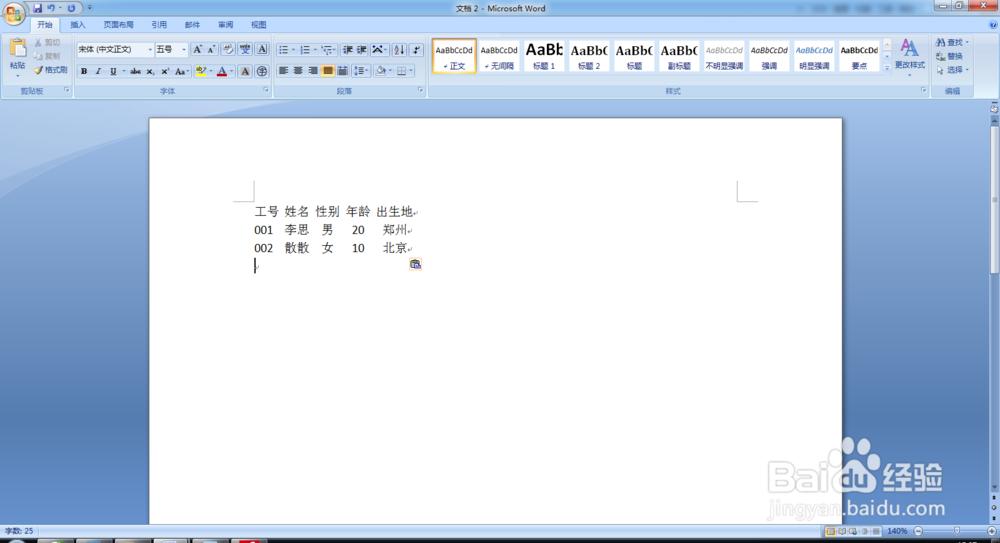Open the Word help question mark
1000x543 pixels.
[993, 25]
